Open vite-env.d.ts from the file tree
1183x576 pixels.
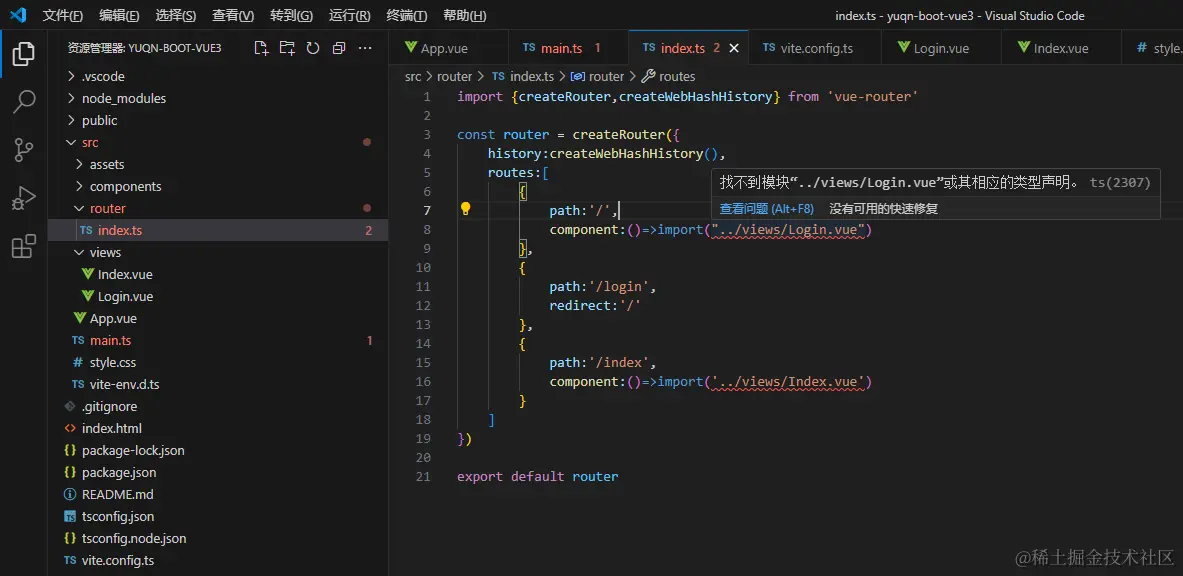pos(218,384)
